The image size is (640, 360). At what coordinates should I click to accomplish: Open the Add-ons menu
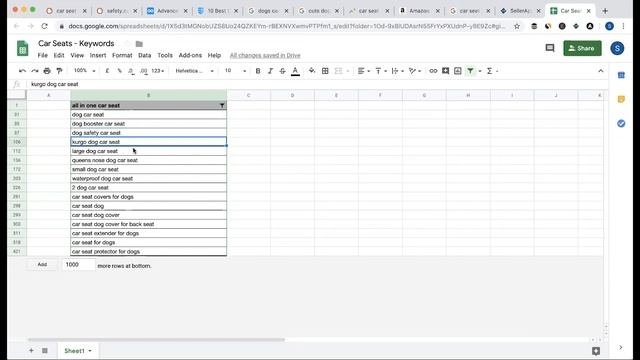(x=190, y=55)
